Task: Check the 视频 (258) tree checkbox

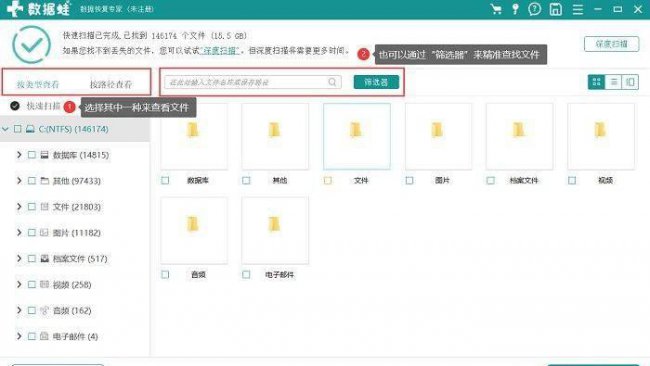Action: tap(32, 284)
